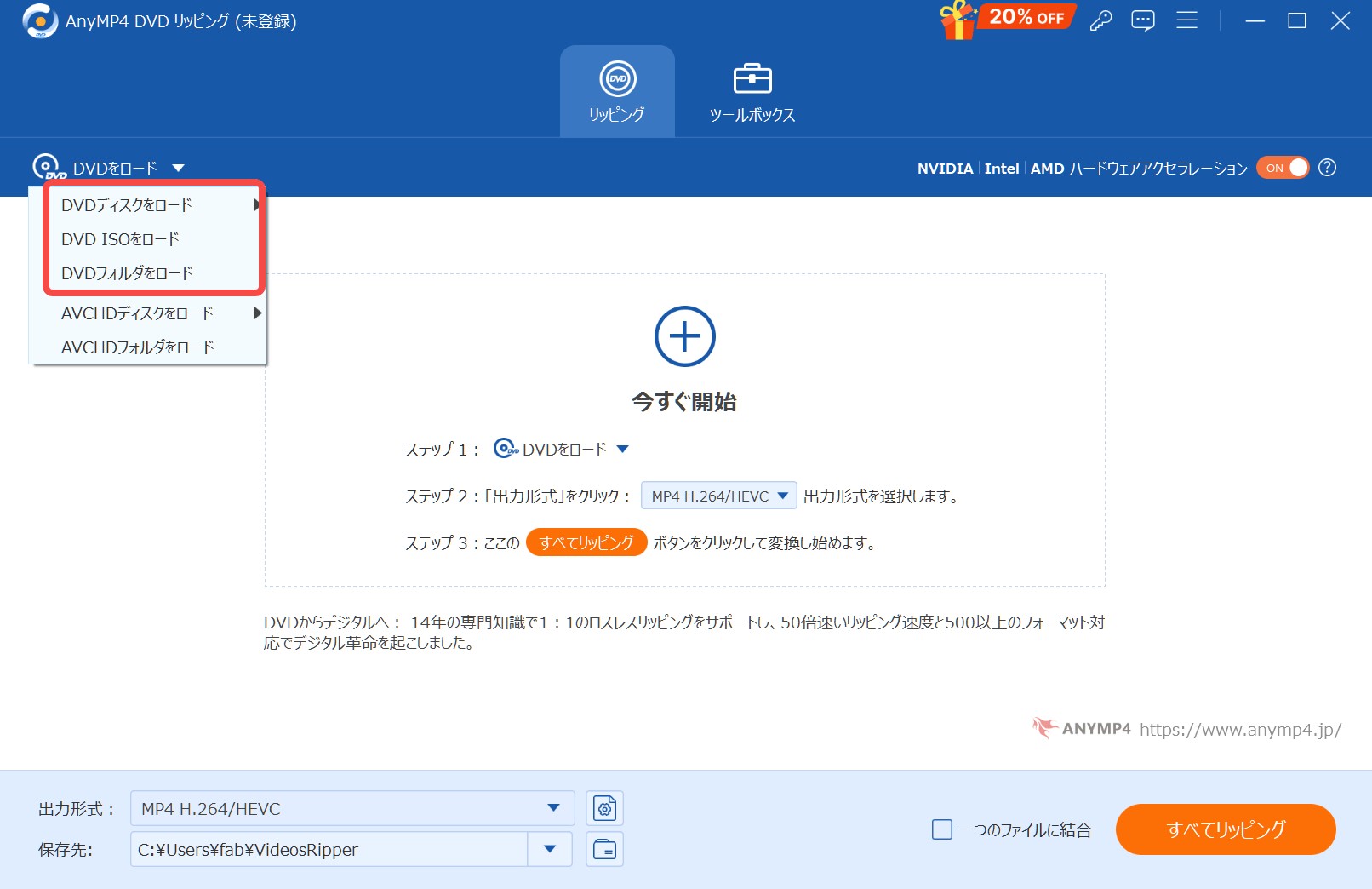Open the registration key icon
This screenshot has width=1372, height=889.
pyautogui.click(x=1100, y=20)
